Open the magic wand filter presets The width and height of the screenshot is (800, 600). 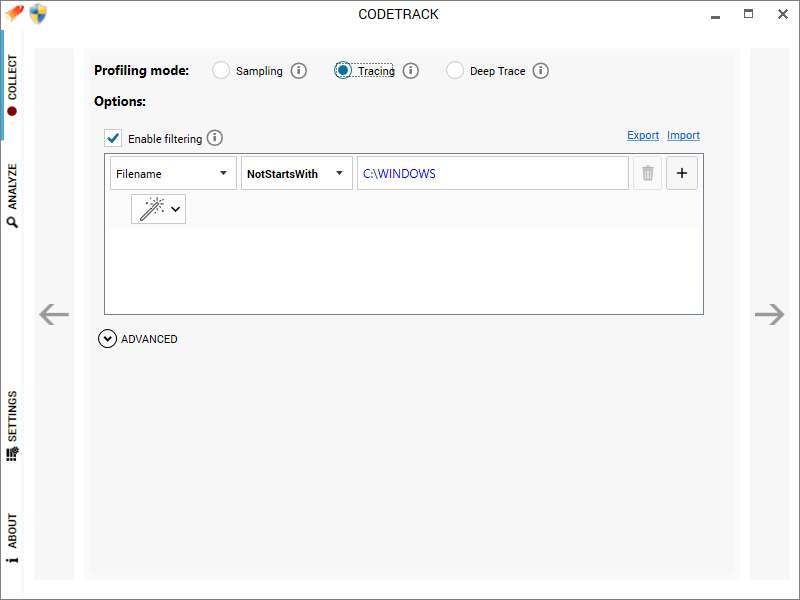158,209
